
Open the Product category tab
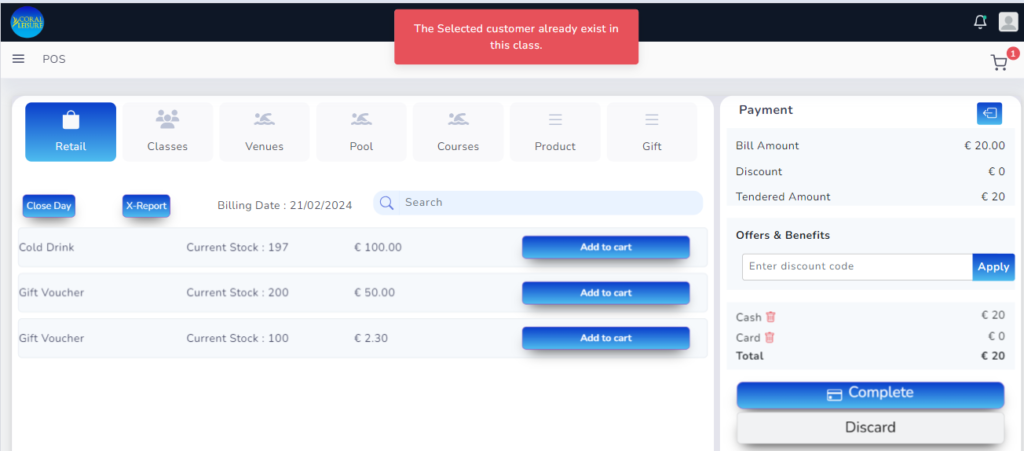click(x=555, y=132)
